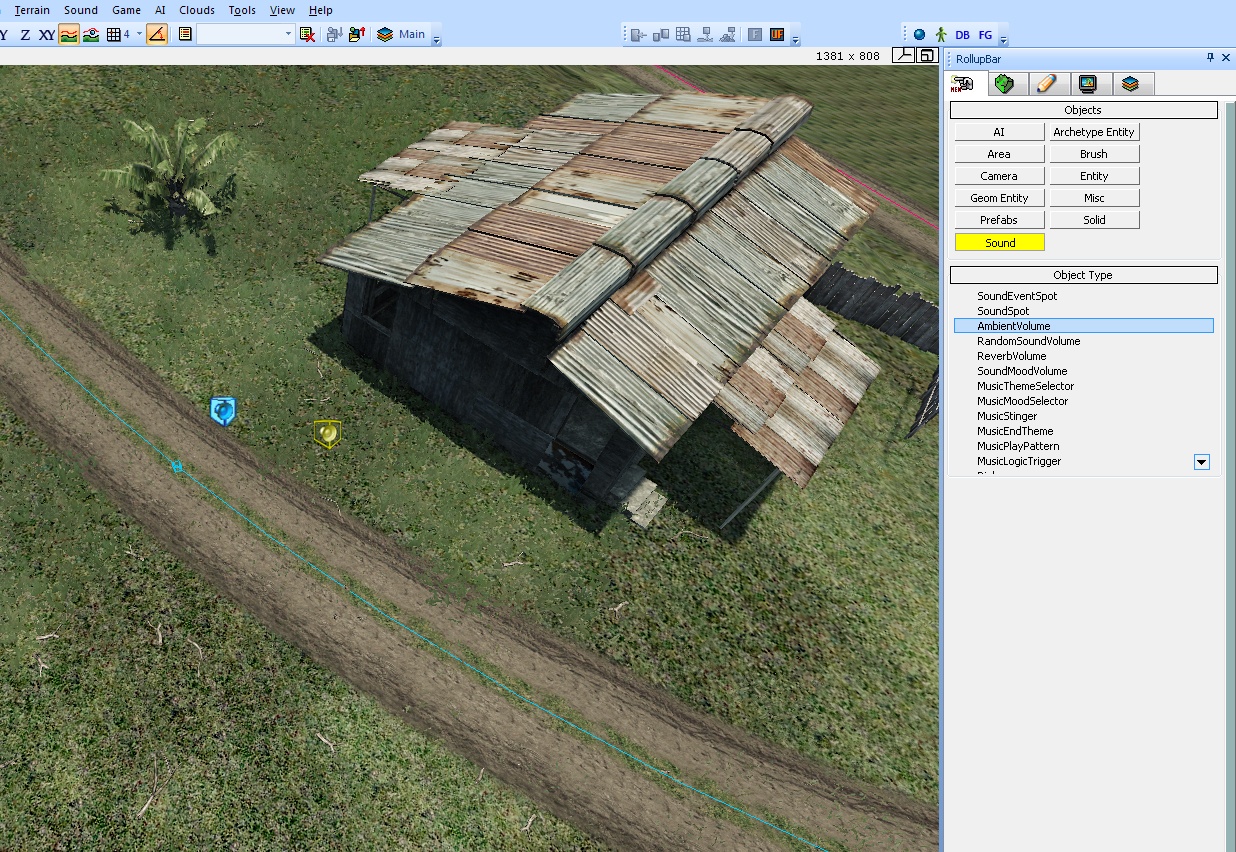Expand the Object Type list arrow

1202,462
